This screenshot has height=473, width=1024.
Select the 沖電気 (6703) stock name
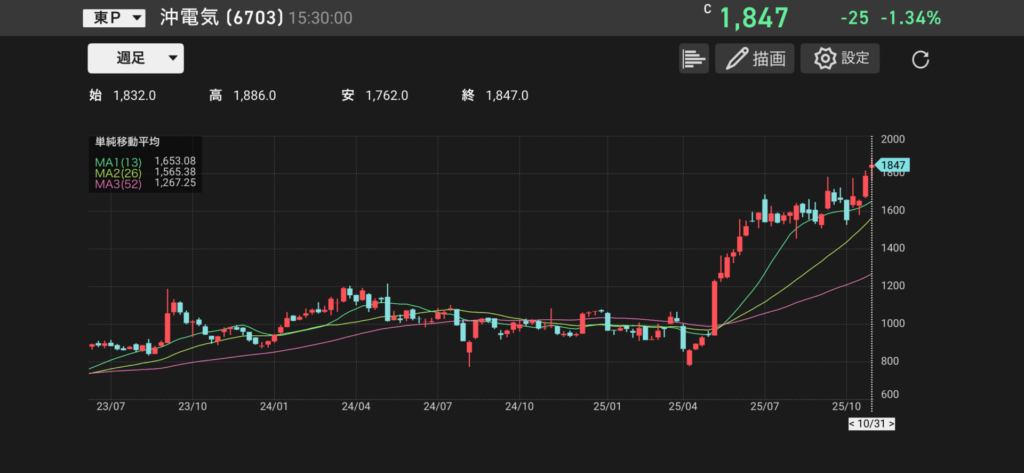pyautogui.click(x=221, y=18)
